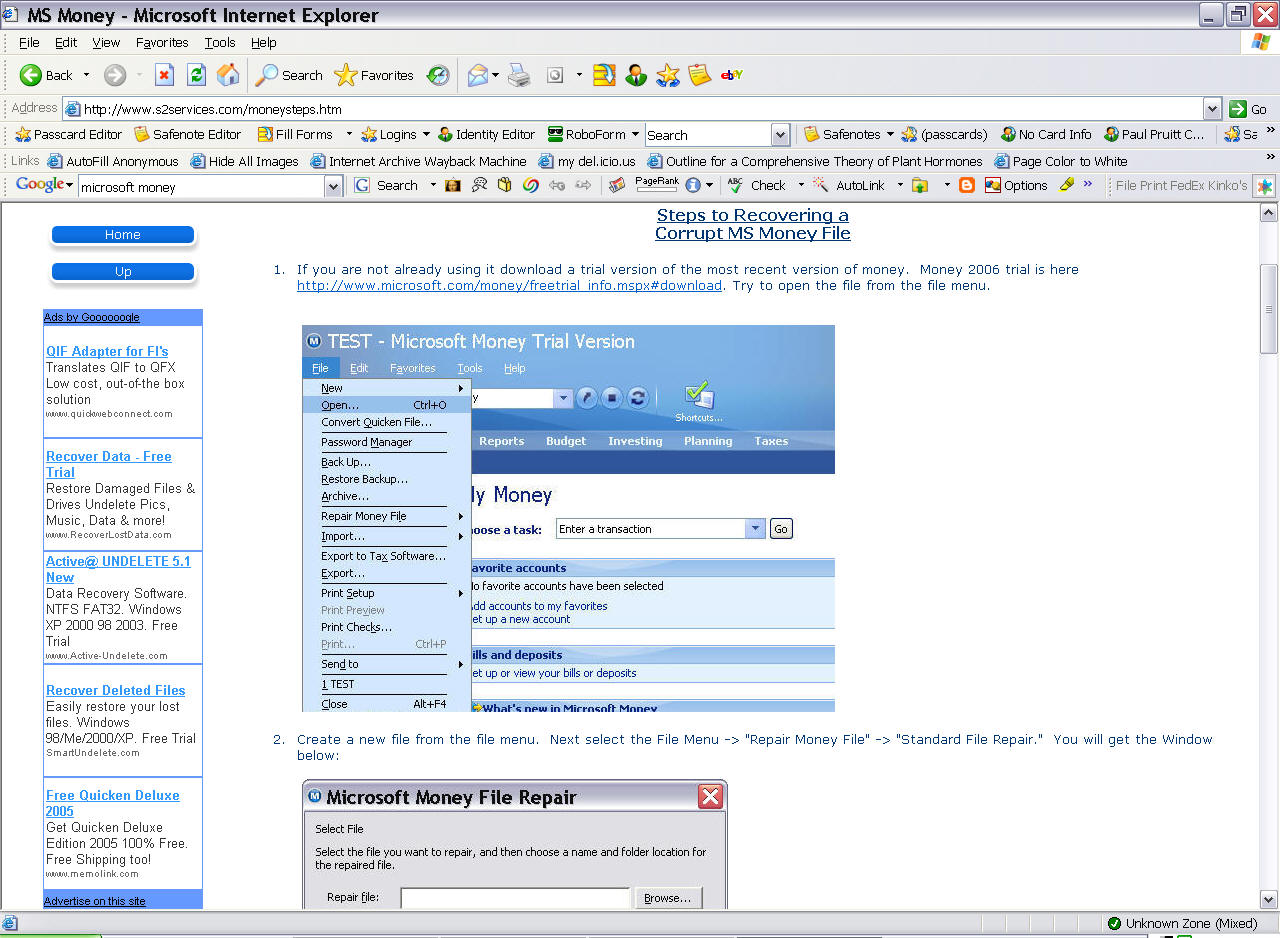Go to the browser Home page
The width and height of the screenshot is (1280, 938).
228,75
